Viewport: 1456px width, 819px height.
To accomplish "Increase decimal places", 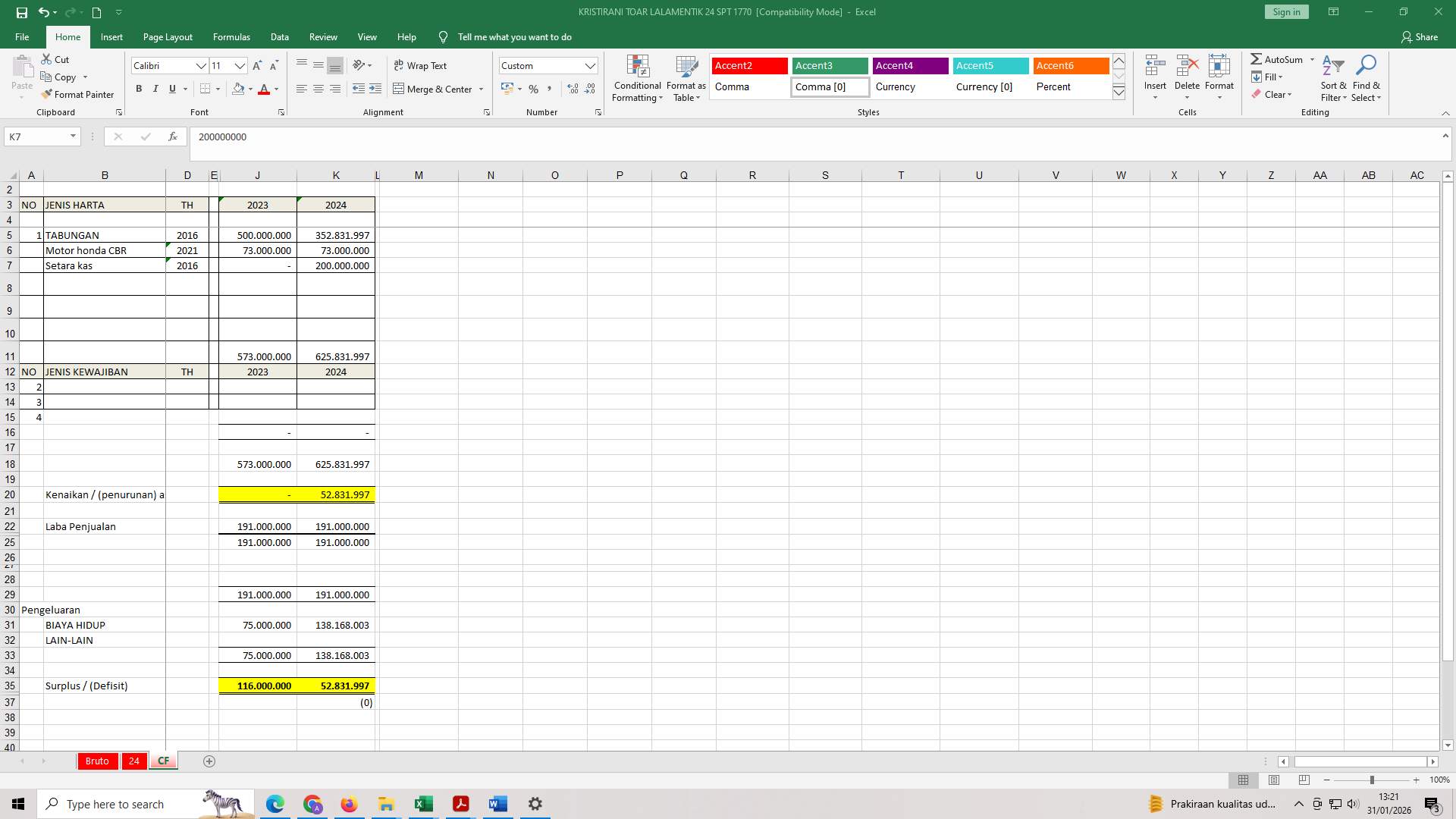I will point(573,89).
